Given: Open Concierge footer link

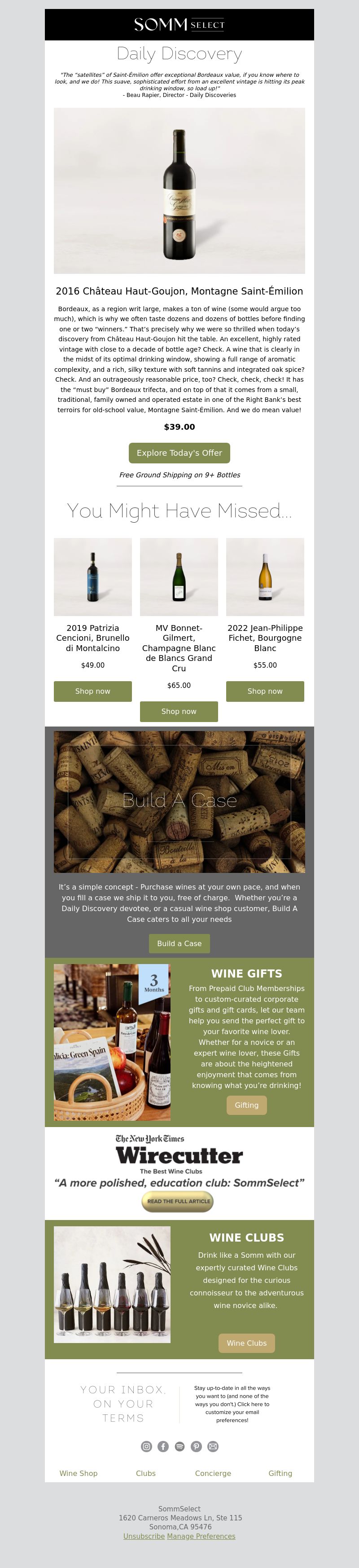Looking at the screenshot, I should pos(213,1473).
